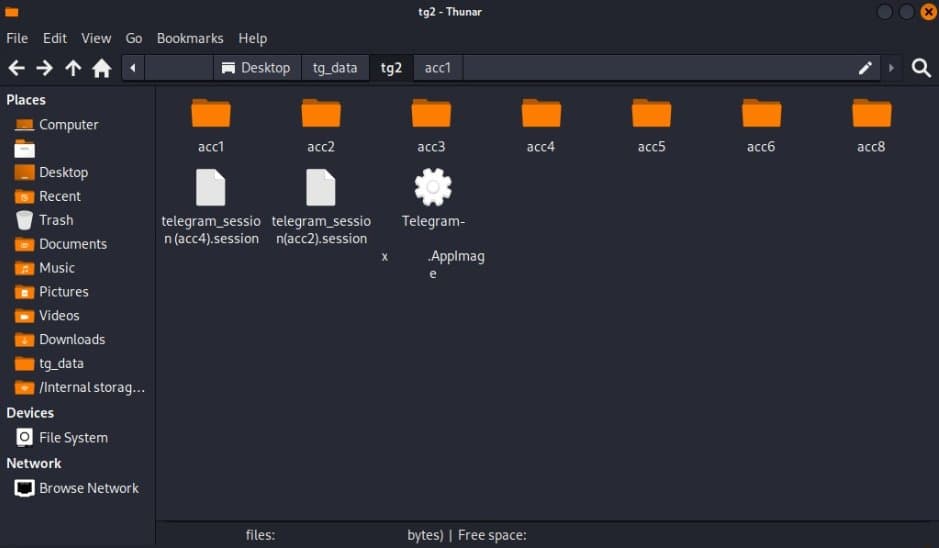Click the acc1 path bar button
This screenshot has height=548, width=939.
click(438, 68)
